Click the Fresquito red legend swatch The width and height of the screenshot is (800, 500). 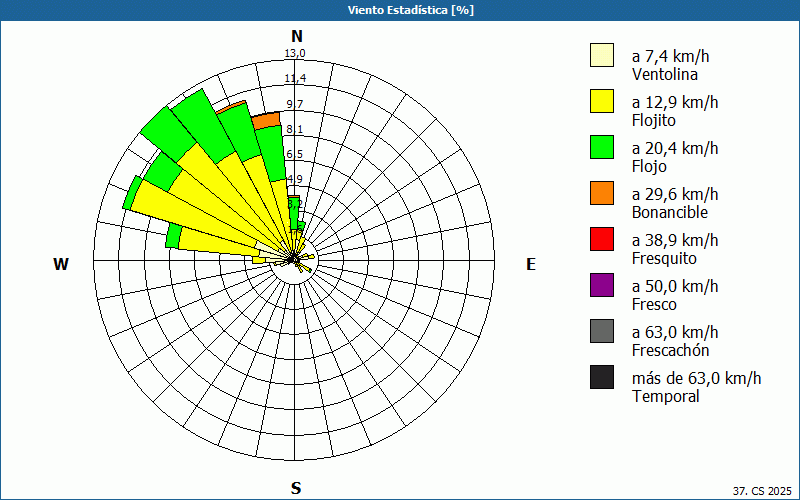pos(602,239)
